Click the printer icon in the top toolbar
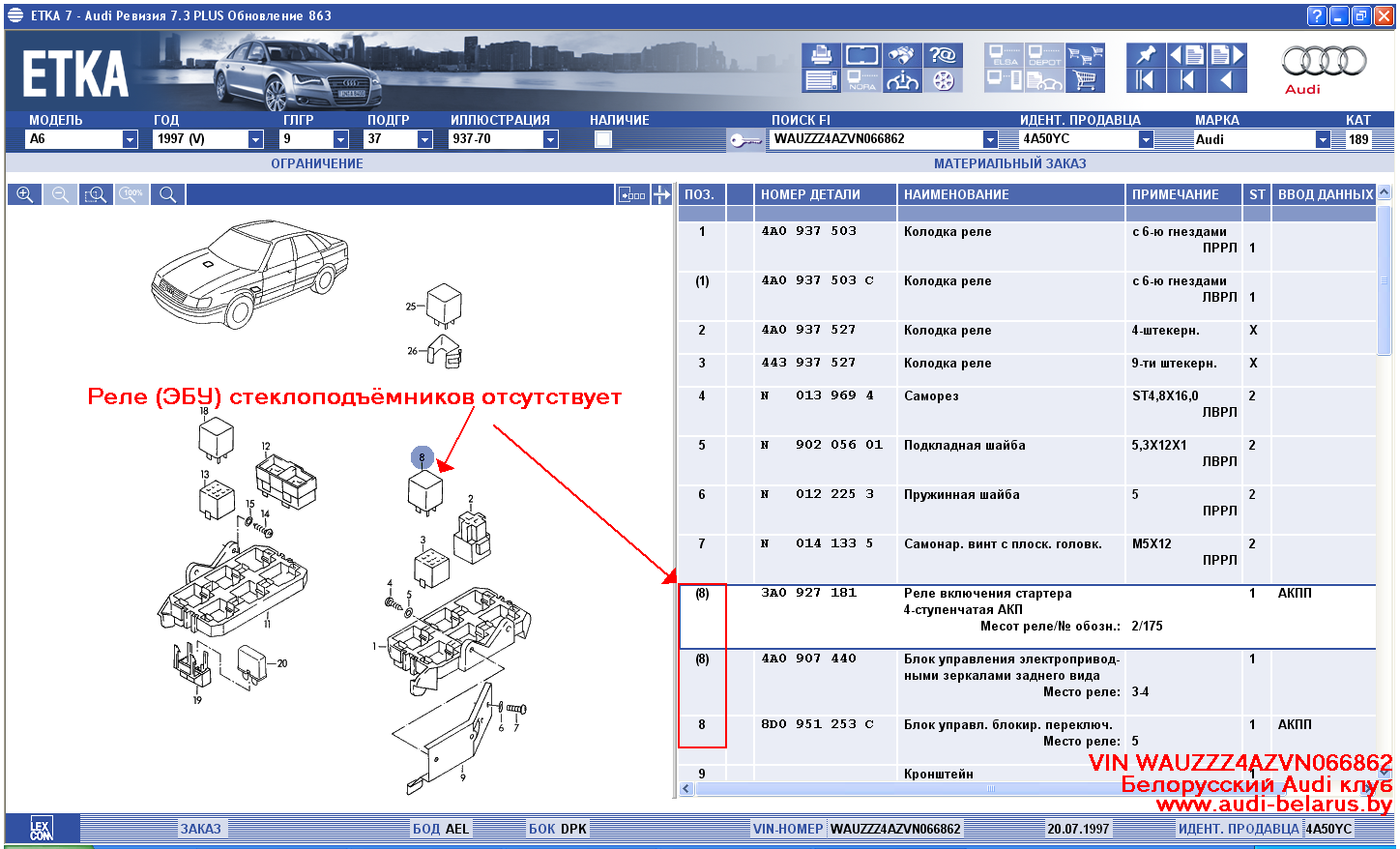Screen dimensions: 1400x849 coord(821,55)
